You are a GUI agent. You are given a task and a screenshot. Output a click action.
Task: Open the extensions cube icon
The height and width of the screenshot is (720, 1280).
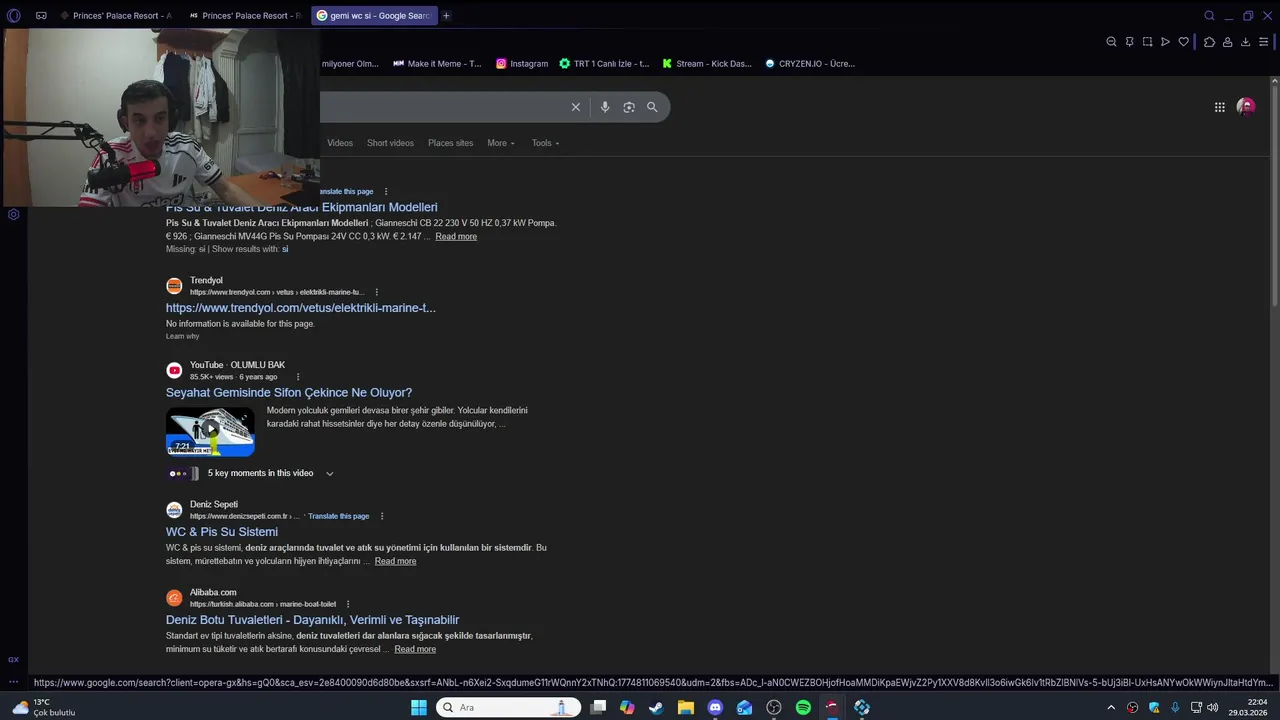coord(1209,42)
